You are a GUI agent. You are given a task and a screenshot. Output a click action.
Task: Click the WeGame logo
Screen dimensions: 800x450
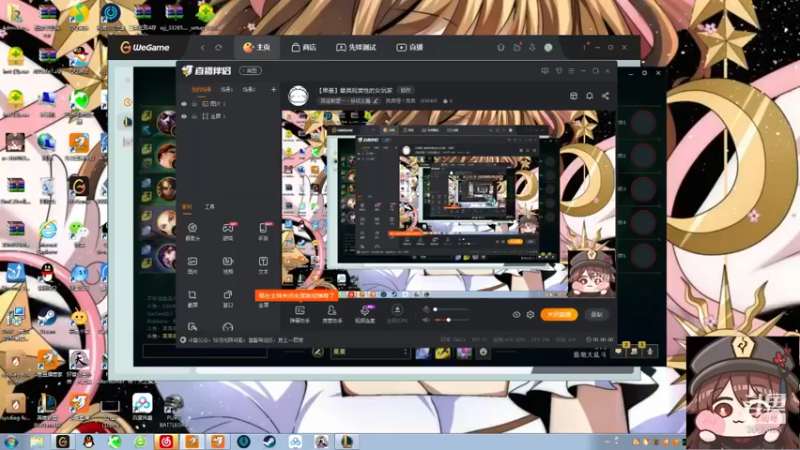pos(145,47)
